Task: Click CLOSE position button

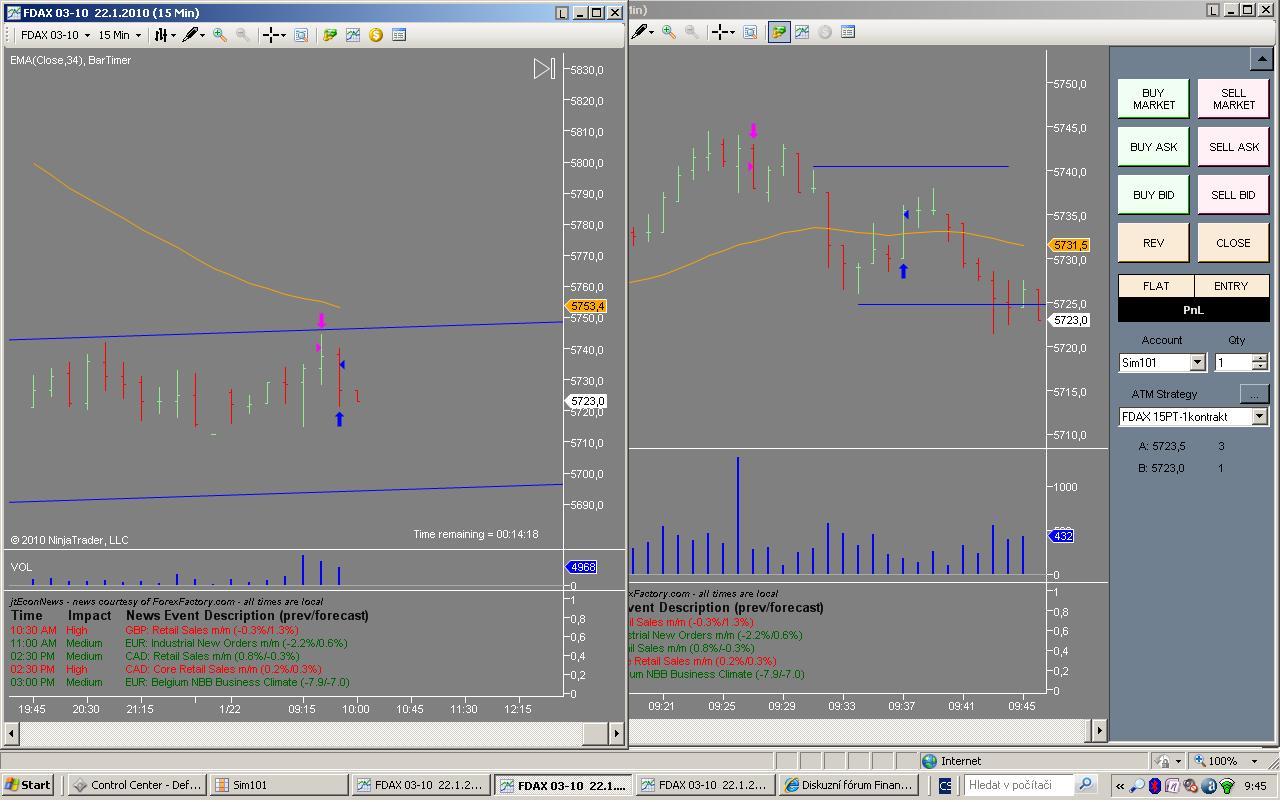Action: pos(1234,243)
